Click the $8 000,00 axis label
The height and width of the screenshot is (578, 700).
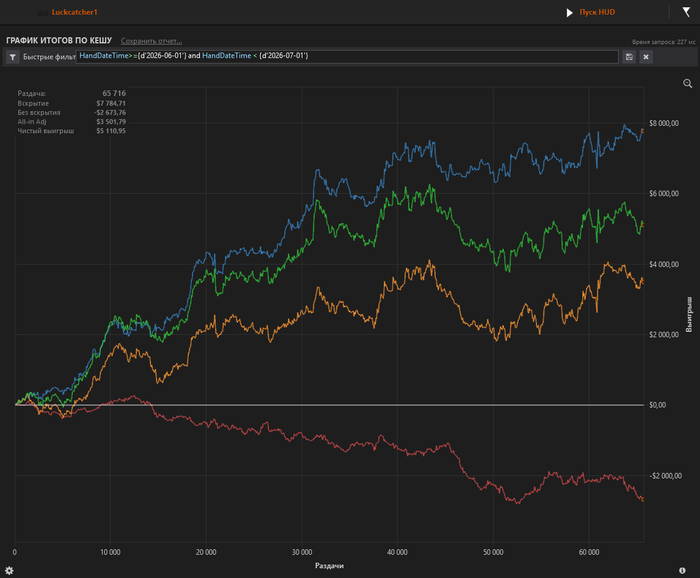coord(663,123)
